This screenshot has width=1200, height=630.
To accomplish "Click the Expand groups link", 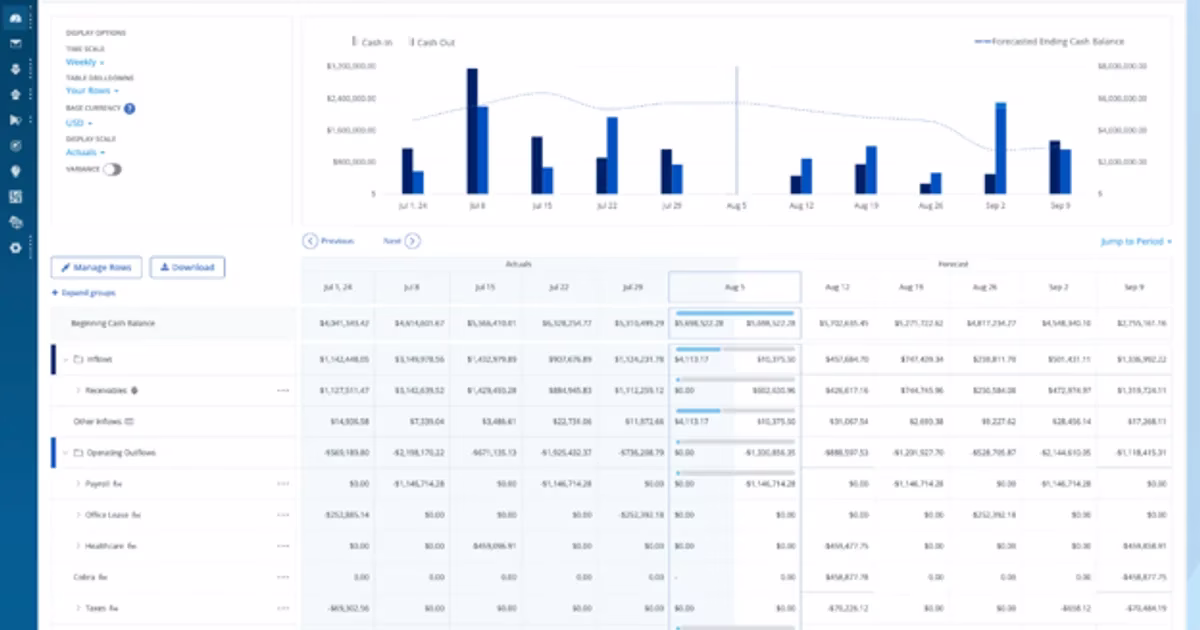I will click(82, 292).
